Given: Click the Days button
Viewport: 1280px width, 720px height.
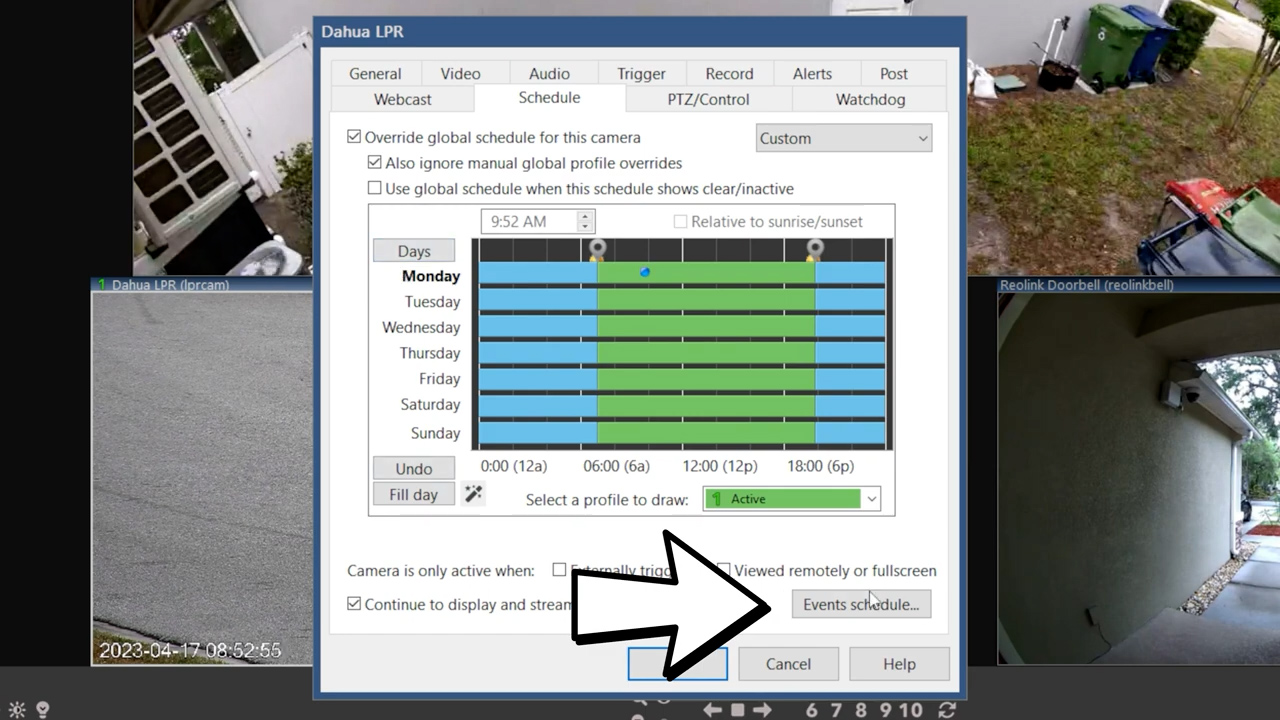Looking at the screenshot, I should click(x=414, y=251).
